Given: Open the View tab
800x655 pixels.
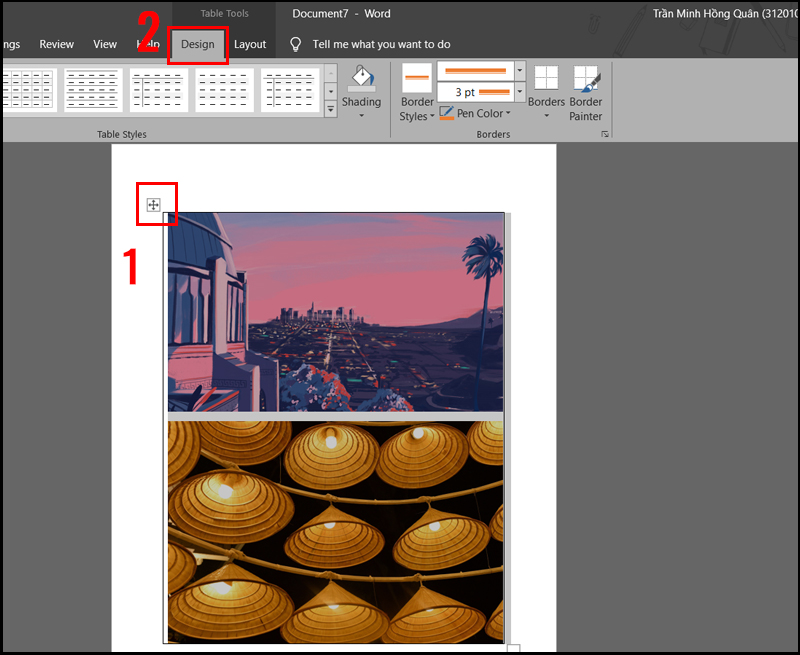Looking at the screenshot, I should pos(105,44).
